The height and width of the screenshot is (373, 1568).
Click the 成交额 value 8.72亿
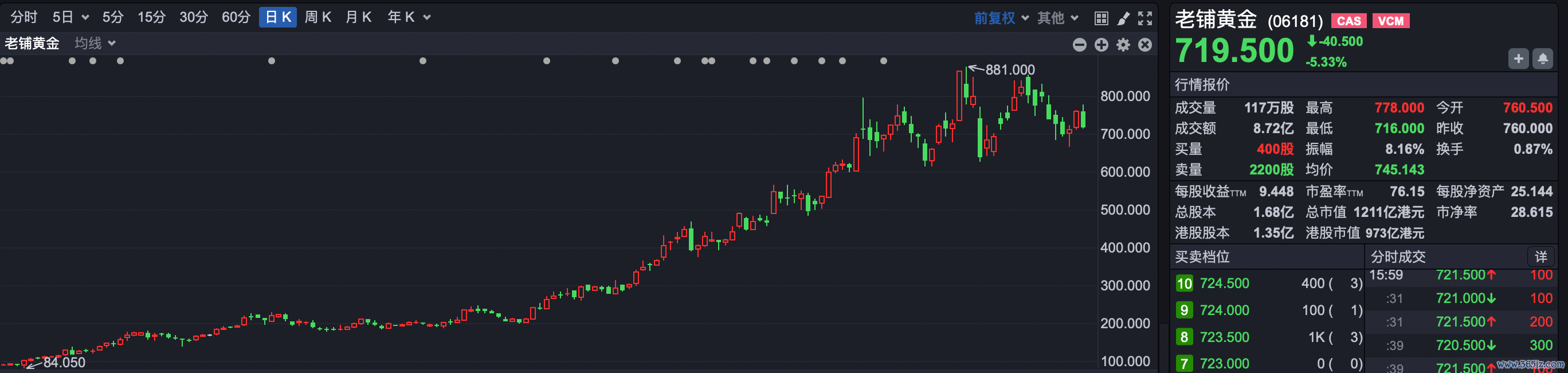(x=1273, y=129)
